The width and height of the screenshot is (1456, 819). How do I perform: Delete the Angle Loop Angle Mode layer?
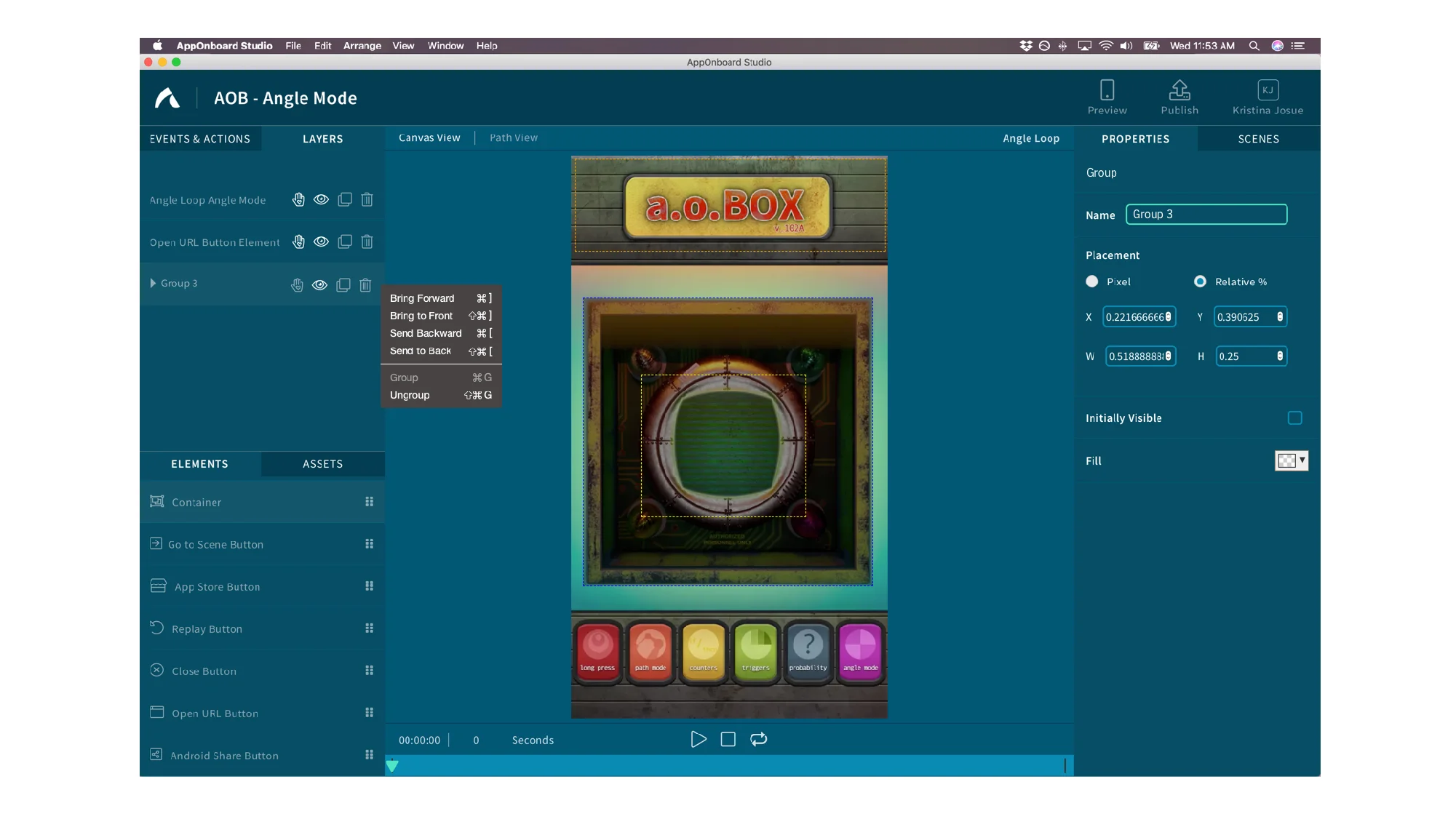point(367,199)
